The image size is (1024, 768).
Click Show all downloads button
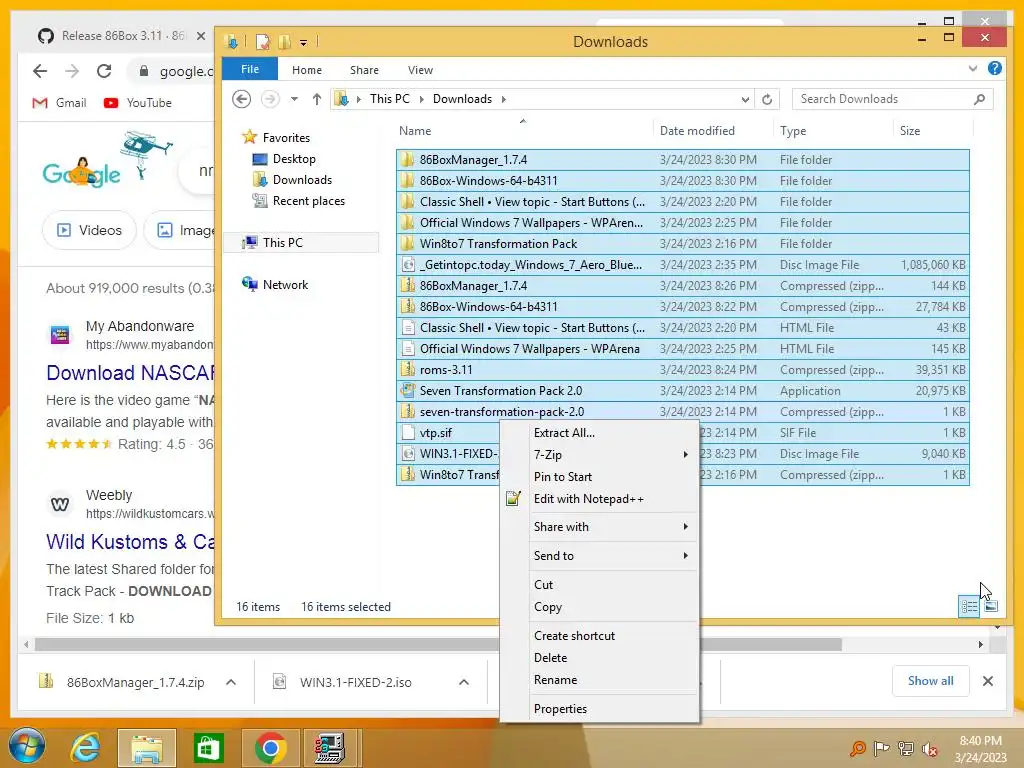coord(930,681)
